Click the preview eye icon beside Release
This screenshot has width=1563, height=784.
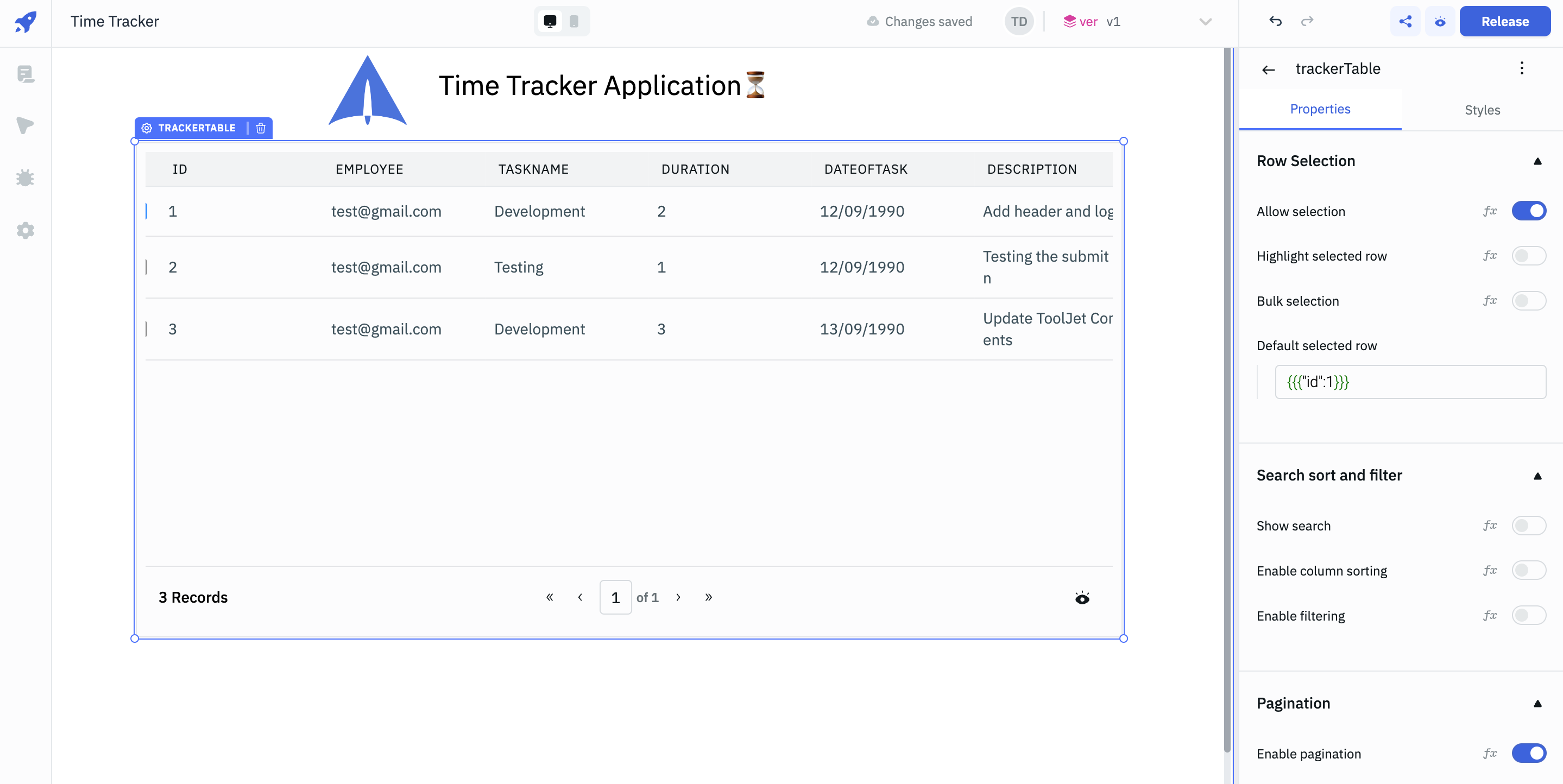pyautogui.click(x=1440, y=22)
